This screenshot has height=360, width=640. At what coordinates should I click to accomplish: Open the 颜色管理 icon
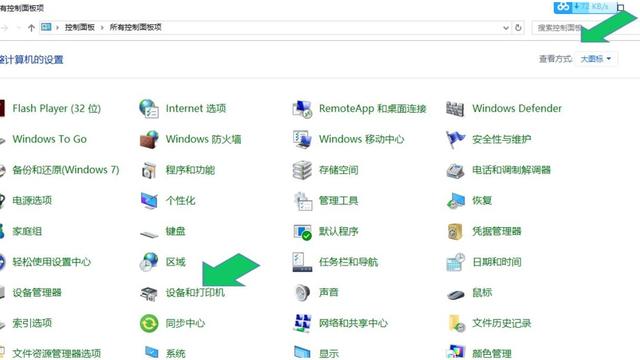coord(456,352)
